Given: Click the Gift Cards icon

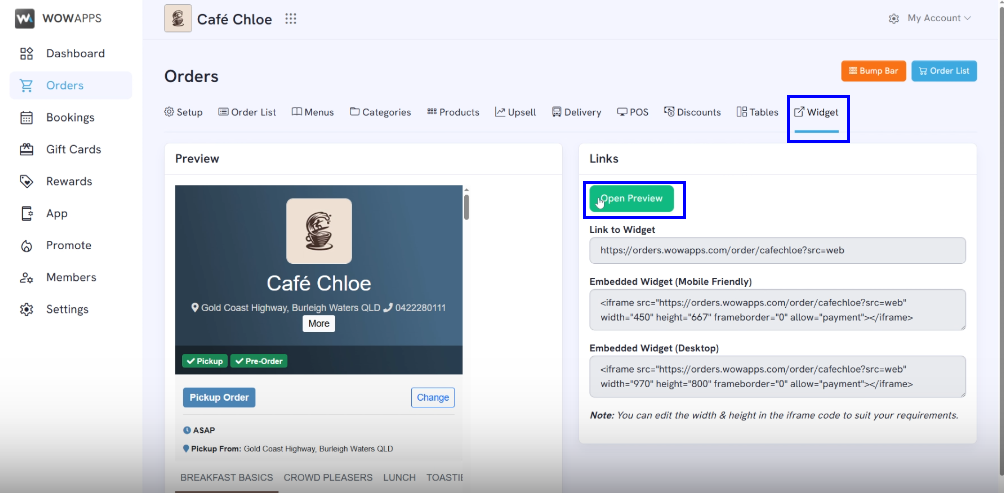Looking at the screenshot, I should pos(26,149).
